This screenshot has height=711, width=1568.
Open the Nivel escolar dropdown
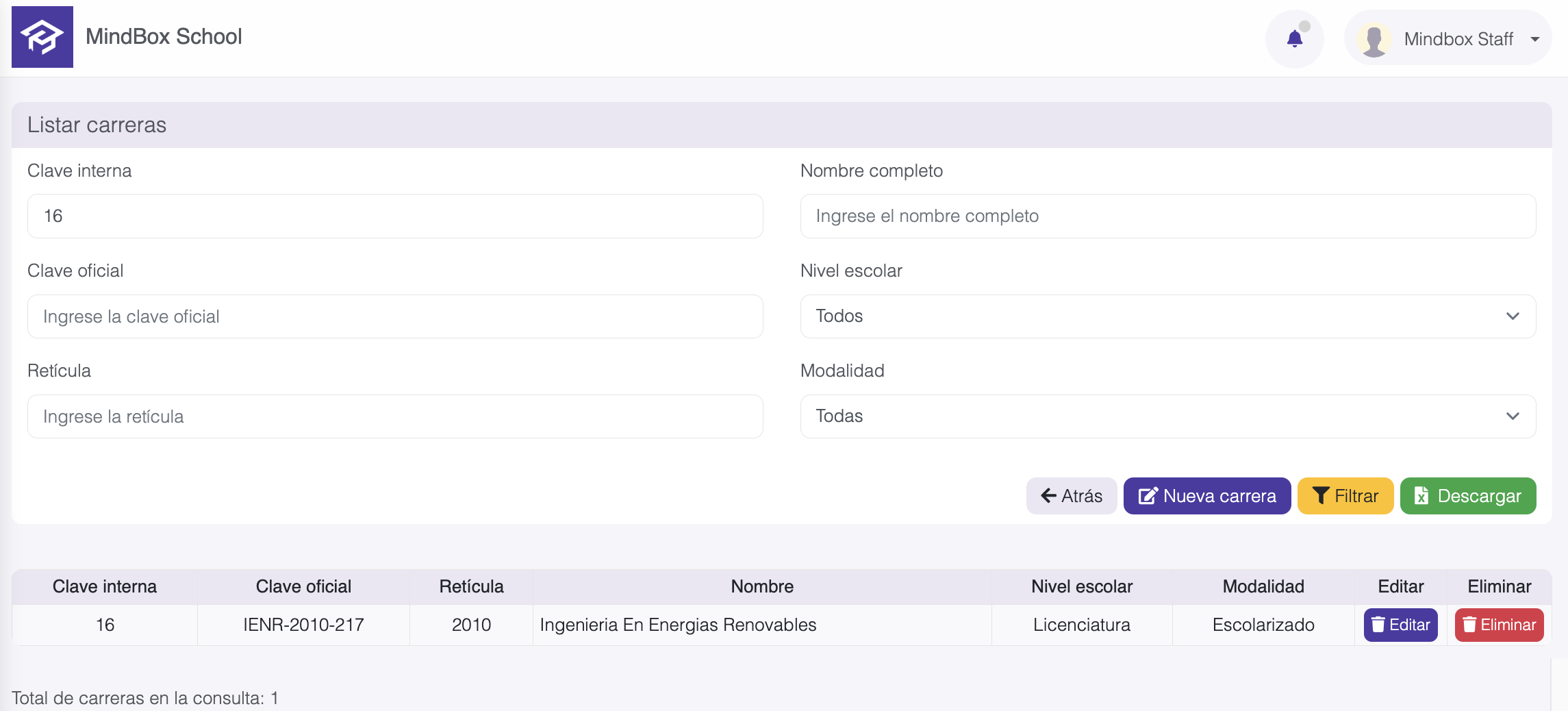[x=1167, y=316]
